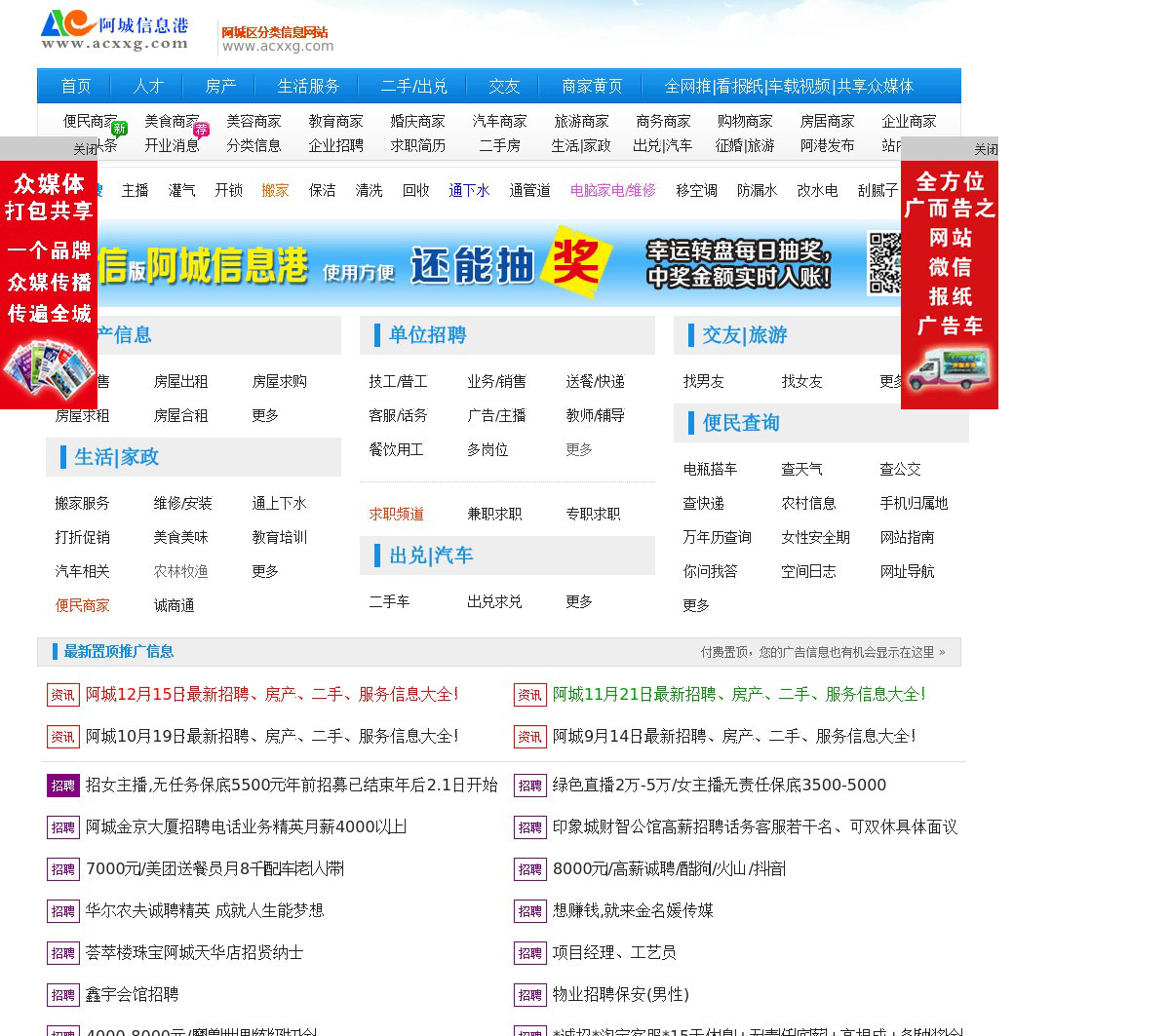This screenshot has width=1170, height=1036.
Task: Open the 房产 tab in the blue navigation bar
Action: [x=220, y=86]
